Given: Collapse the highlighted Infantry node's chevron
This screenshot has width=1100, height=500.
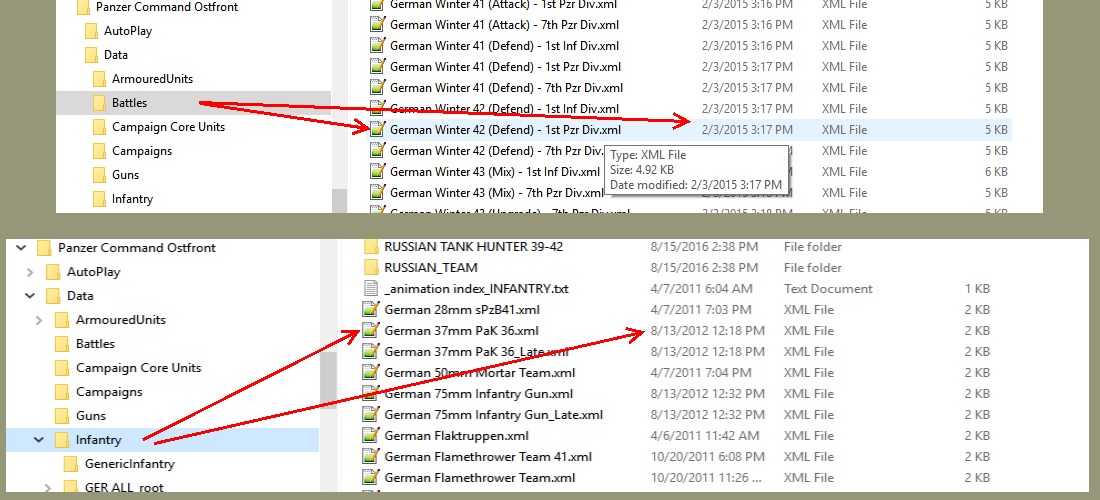Looking at the screenshot, I should tap(39, 440).
